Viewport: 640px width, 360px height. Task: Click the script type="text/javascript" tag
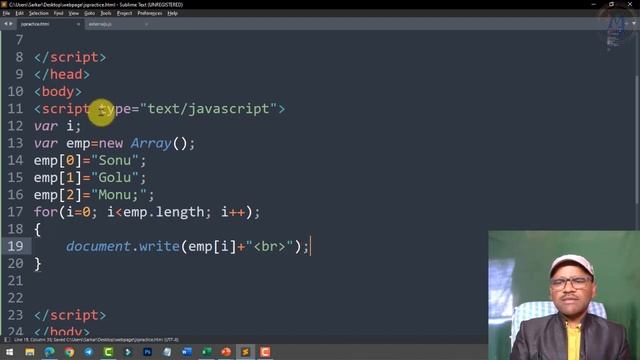[x=160, y=109]
